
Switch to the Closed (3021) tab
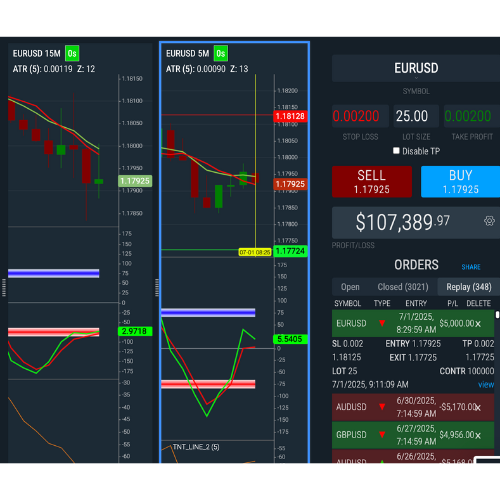(x=403, y=287)
